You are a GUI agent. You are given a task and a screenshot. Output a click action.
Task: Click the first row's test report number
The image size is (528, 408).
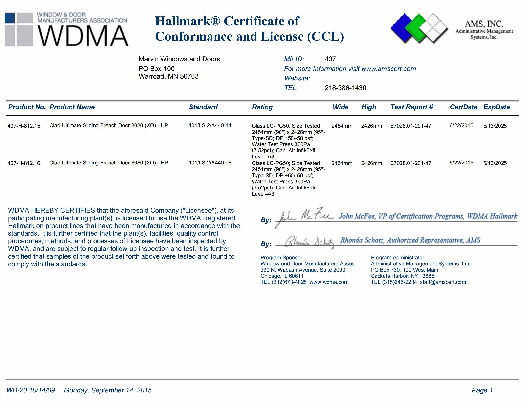point(410,126)
